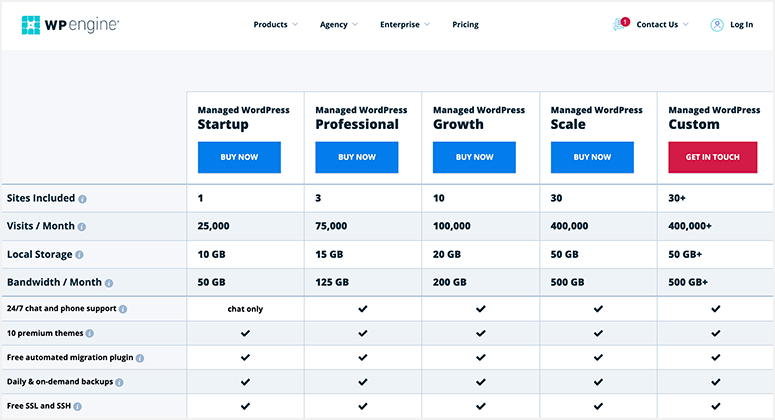
Task: Click the 100,000 visits value
Action: (452, 226)
